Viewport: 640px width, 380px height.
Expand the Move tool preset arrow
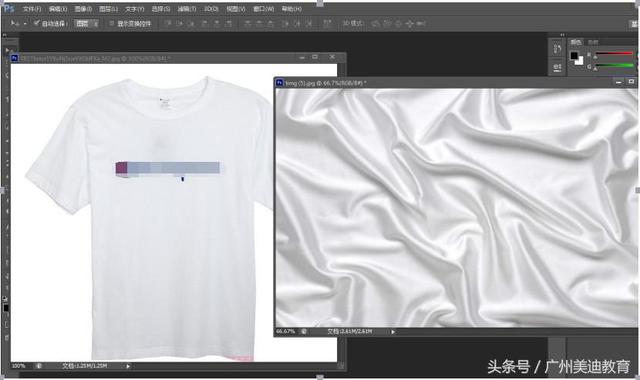coord(25,24)
